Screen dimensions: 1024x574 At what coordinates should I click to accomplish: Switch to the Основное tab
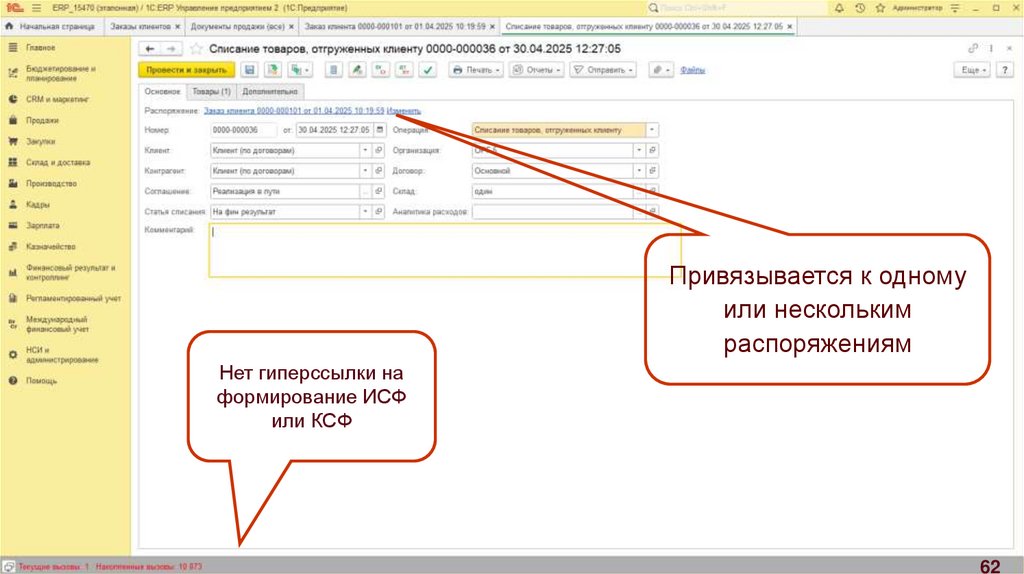[163, 91]
